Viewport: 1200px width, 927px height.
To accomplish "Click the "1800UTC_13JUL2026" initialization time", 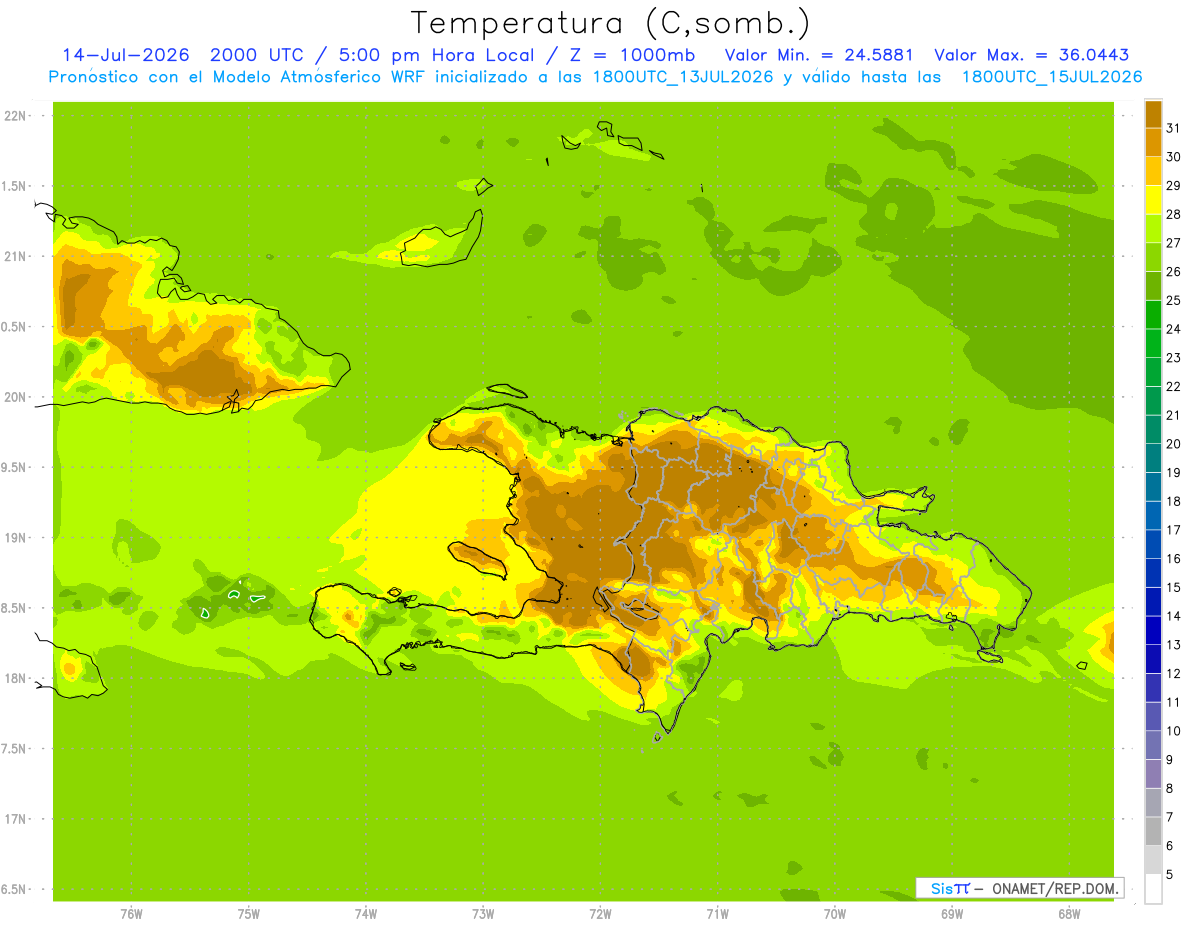I will point(684,77).
